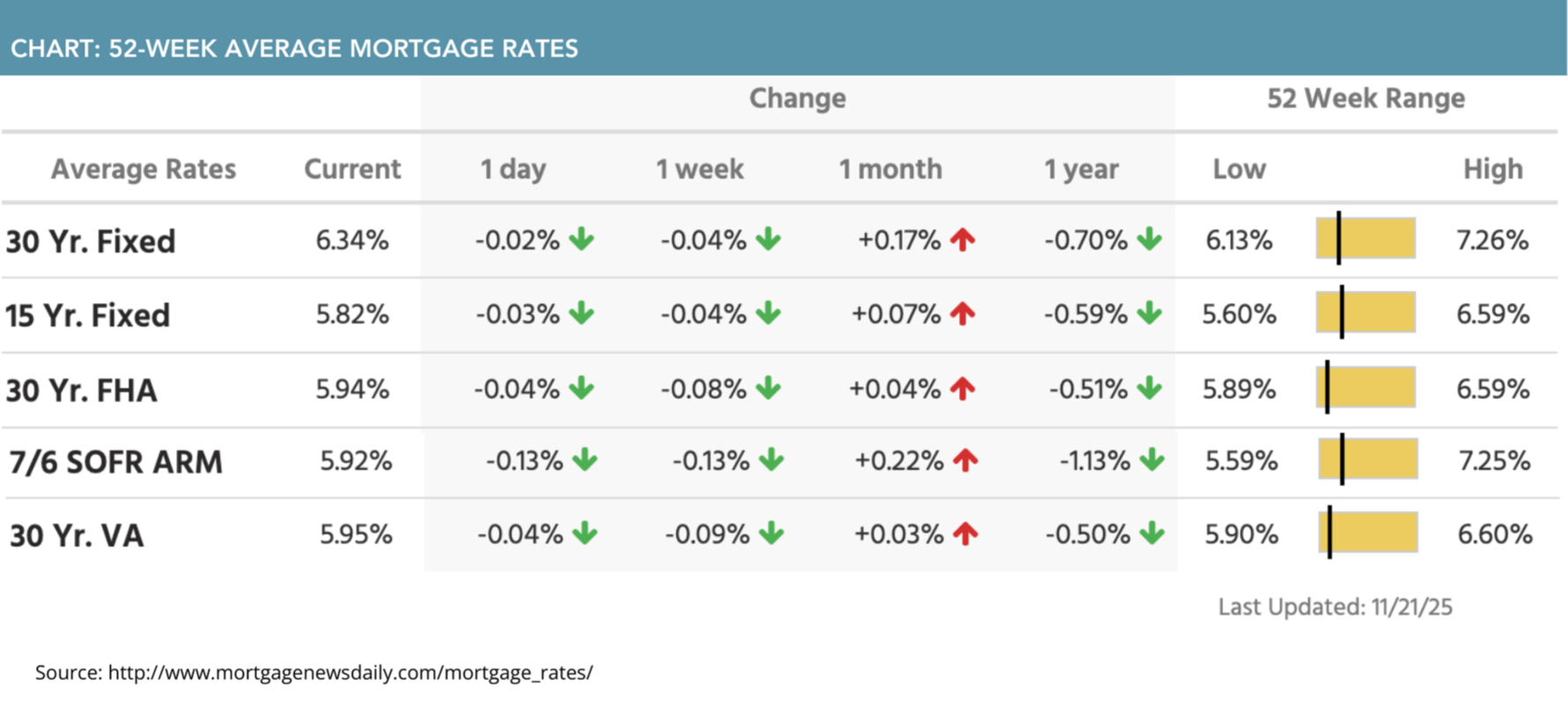
Task: Select the 30 Yr. Fixed row label
Action: [x=91, y=241]
